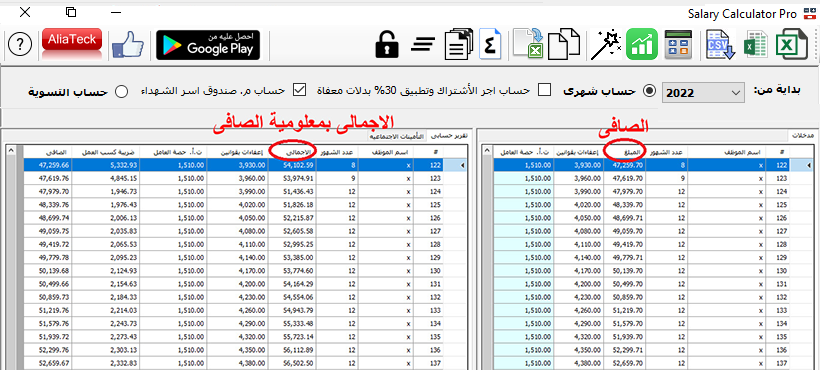Click the total cell 56,502.50
Screen dimensions: 820x370
(x=292, y=363)
